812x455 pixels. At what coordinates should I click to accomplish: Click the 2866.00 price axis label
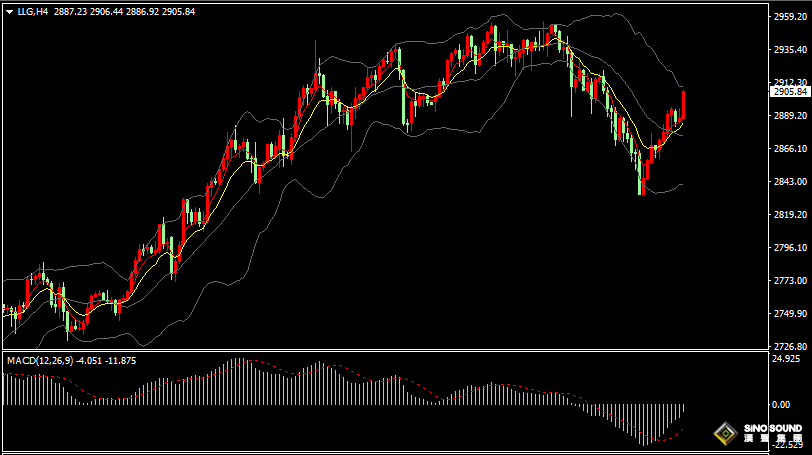coord(789,149)
